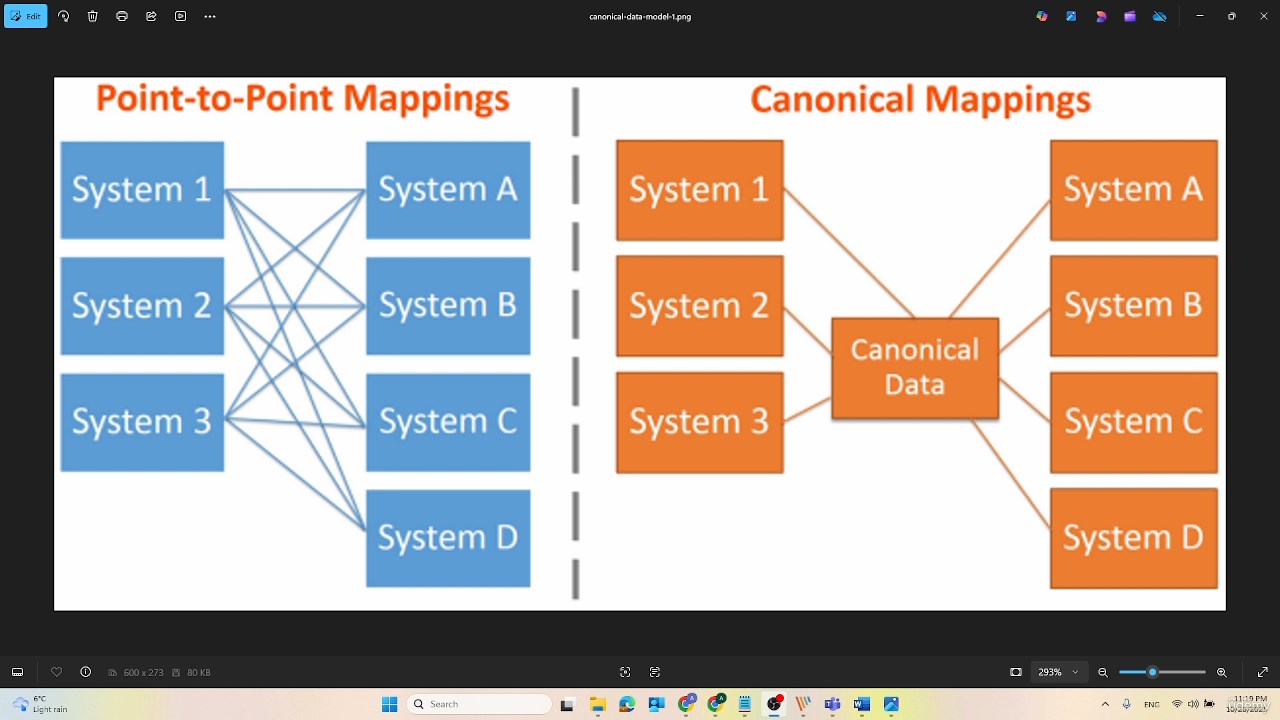Open Microsoft Word from the taskbar
This screenshot has width=1280, height=720.
(862, 704)
